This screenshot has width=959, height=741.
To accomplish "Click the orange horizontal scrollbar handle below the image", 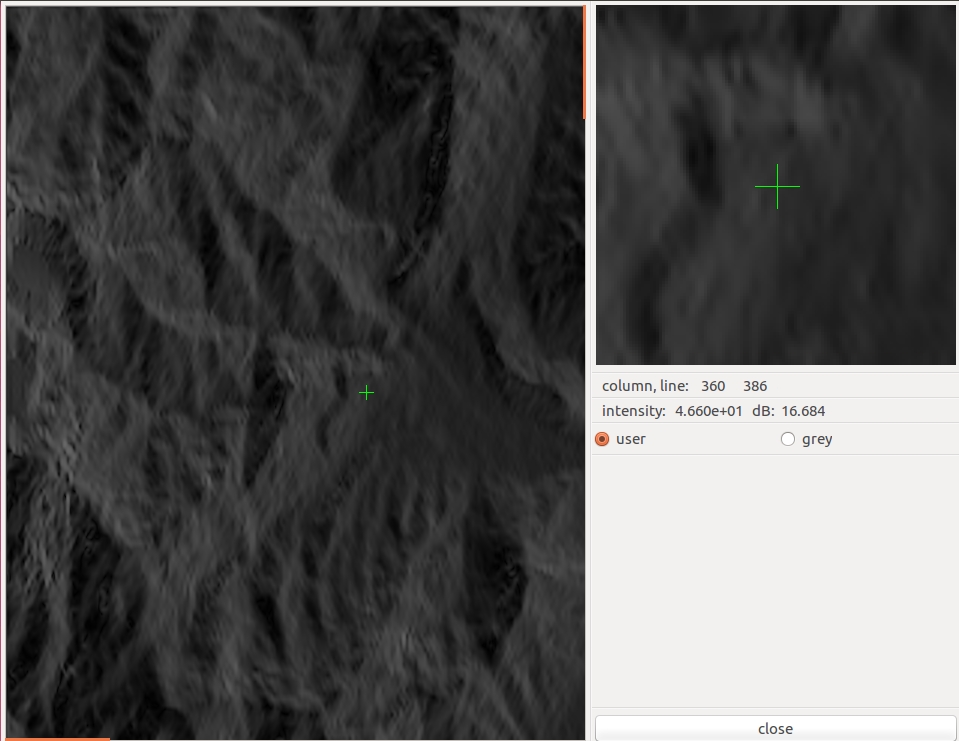I will (58, 739).
